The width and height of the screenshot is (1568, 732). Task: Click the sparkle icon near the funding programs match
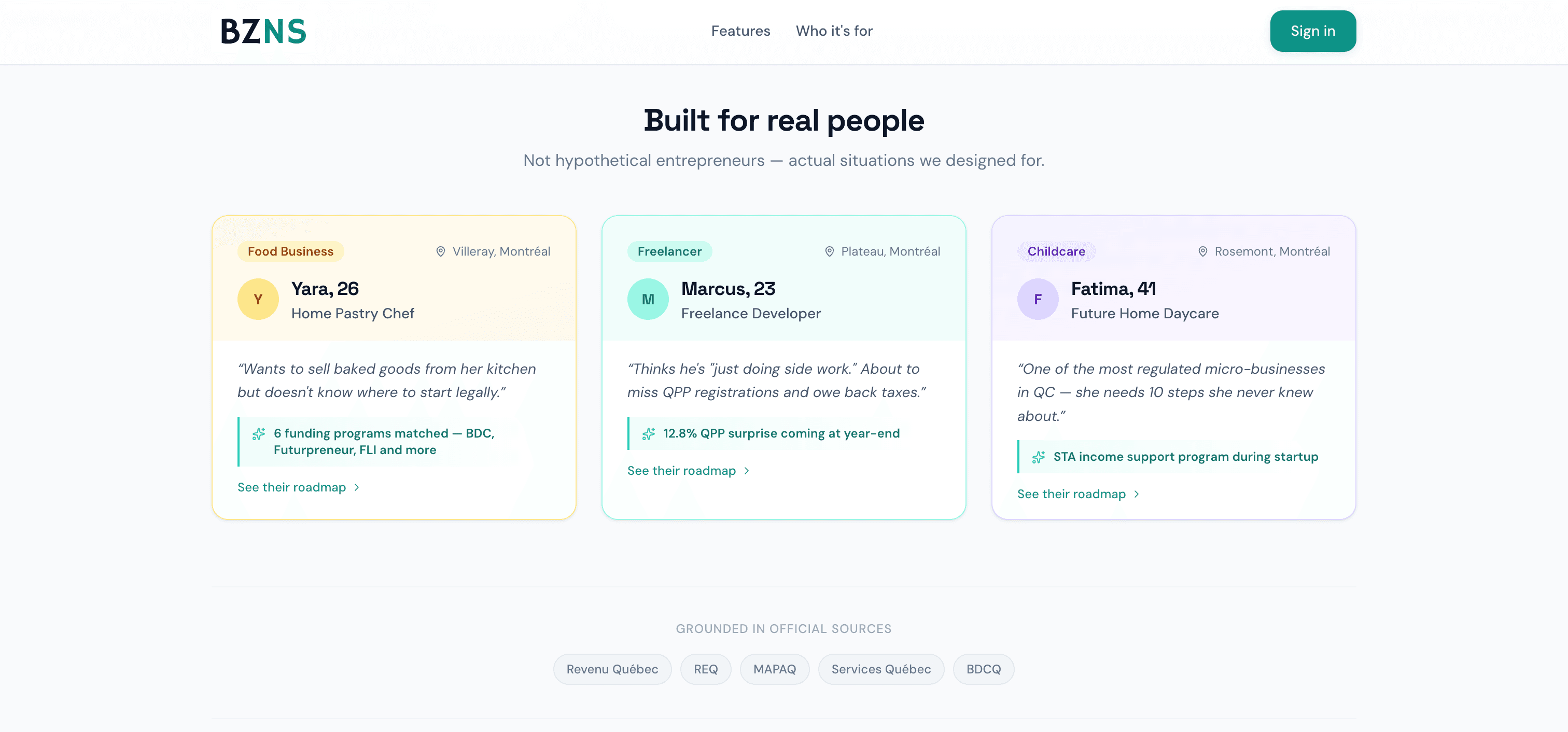click(259, 434)
